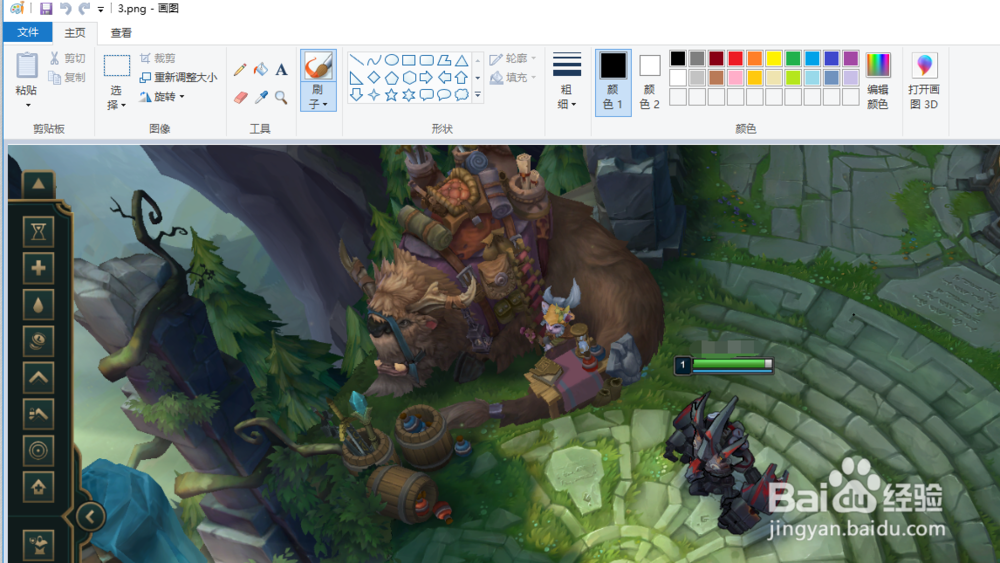Click target circle icon in game sidebar
Viewport: 1000px width, 563px height.
(38, 451)
